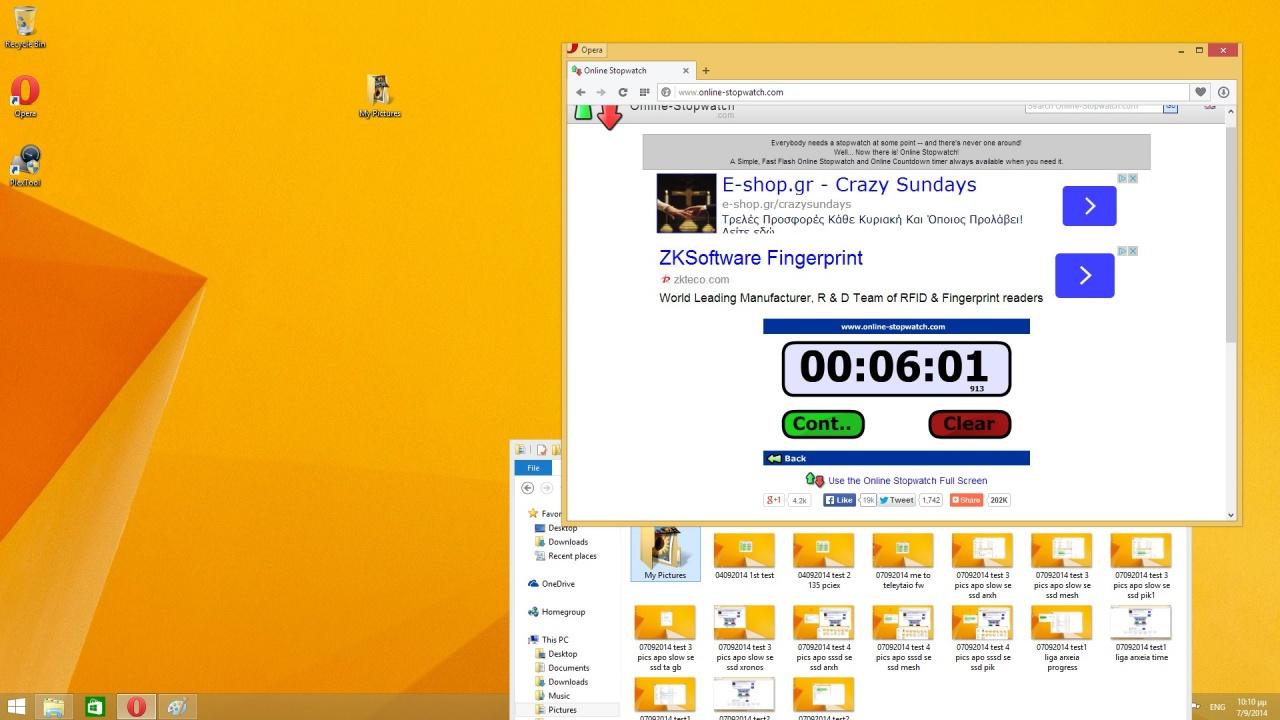Open a new Opera tab
Image resolution: width=1280 pixels, height=720 pixels.
705,71
